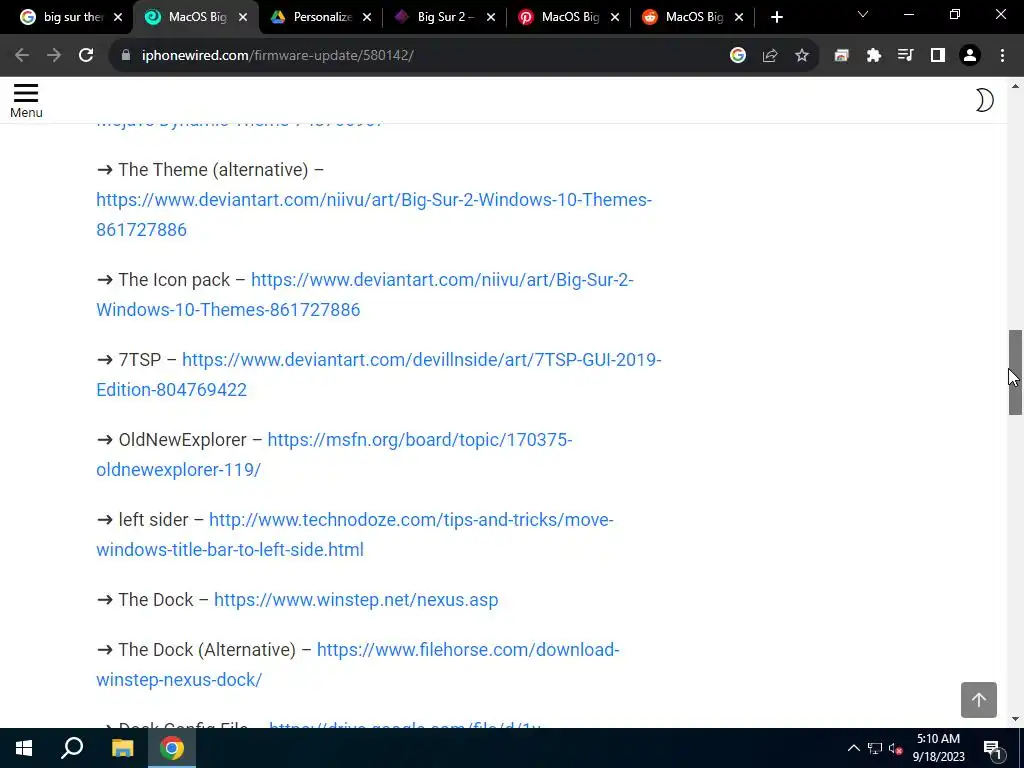
Task: Click the extension icon left of puzzle piece
Action: [842, 56]
